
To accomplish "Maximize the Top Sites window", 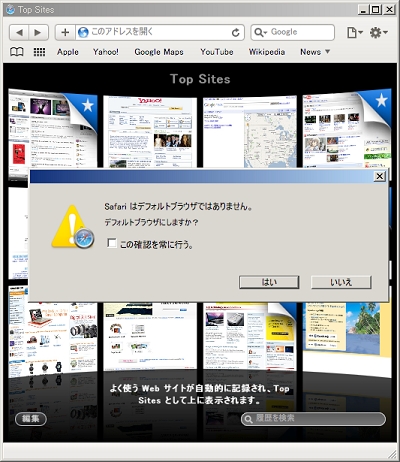I will 376,10.
